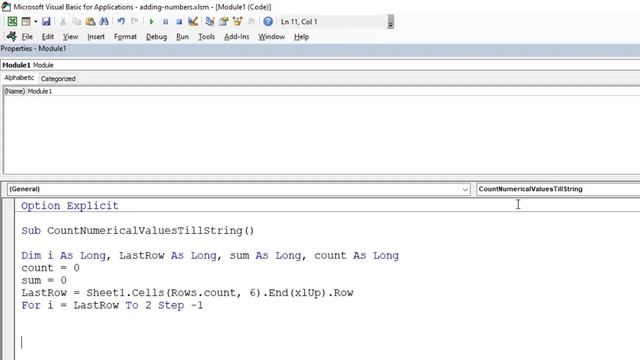Click the VBA module icon beside File menu
The width and height of the screenshot is (640, 360).
11,36
